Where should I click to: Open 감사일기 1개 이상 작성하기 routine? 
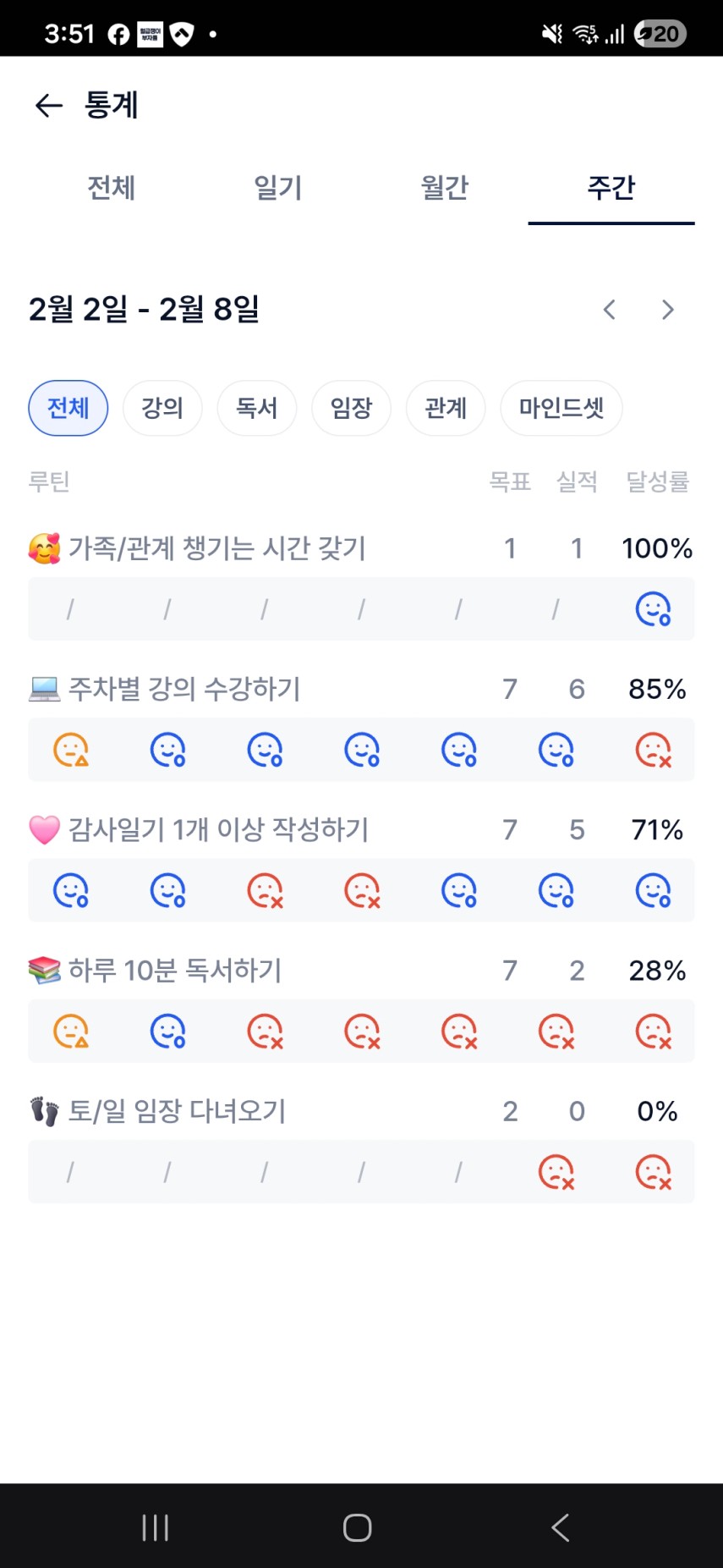click(x=218, y=829)
